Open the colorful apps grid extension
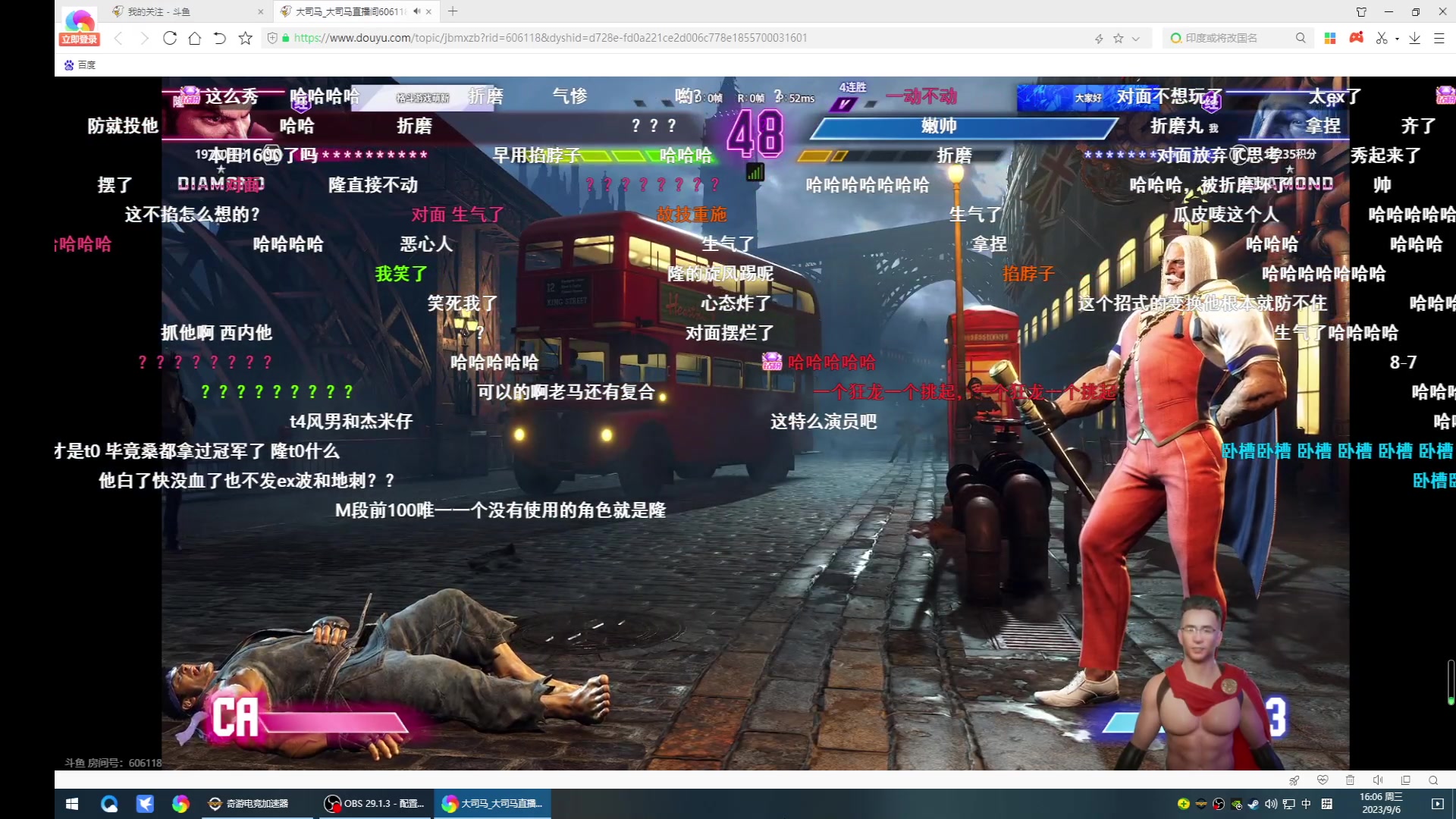The height and width of the screenshot is (819, 1456). click(x=1330, y=38)
